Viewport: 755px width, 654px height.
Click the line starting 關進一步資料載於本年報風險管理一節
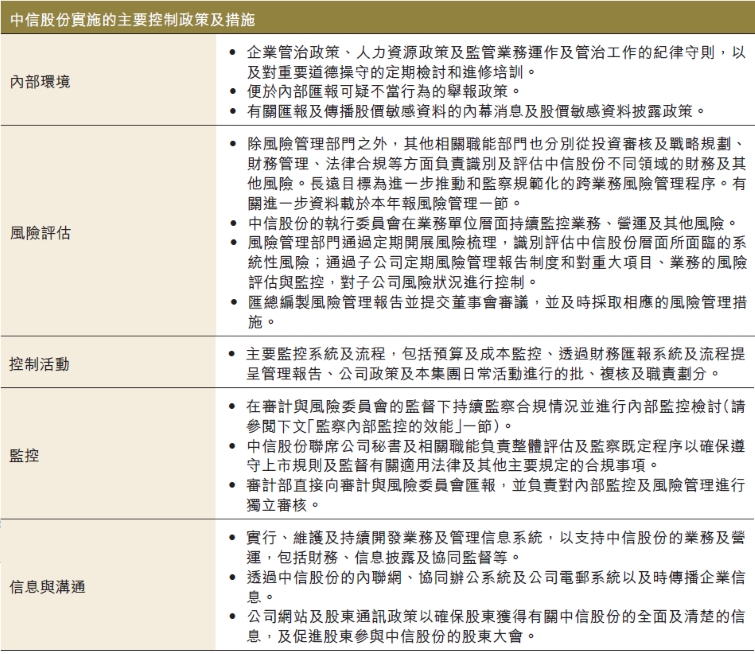[x=385, y=203]
